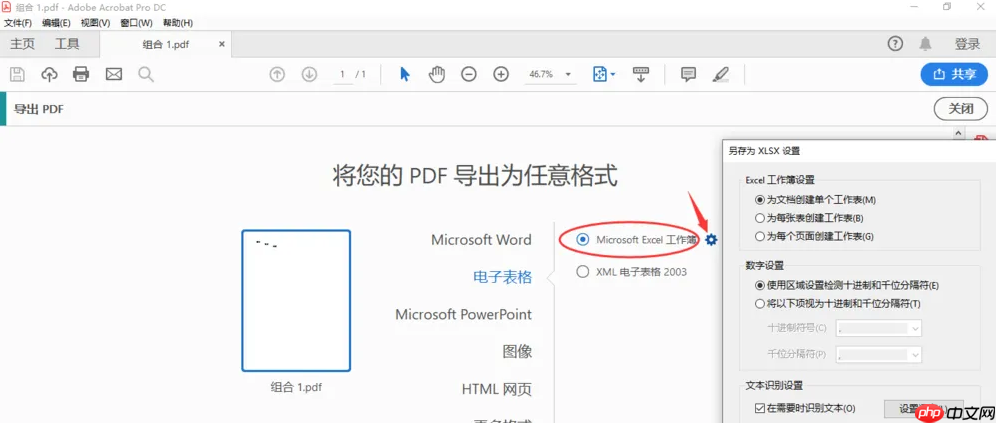This screenshot has width=996, height=423.
Task: Switch to 组合 1.pdf document tab
Action: click(x=166, y=44)
